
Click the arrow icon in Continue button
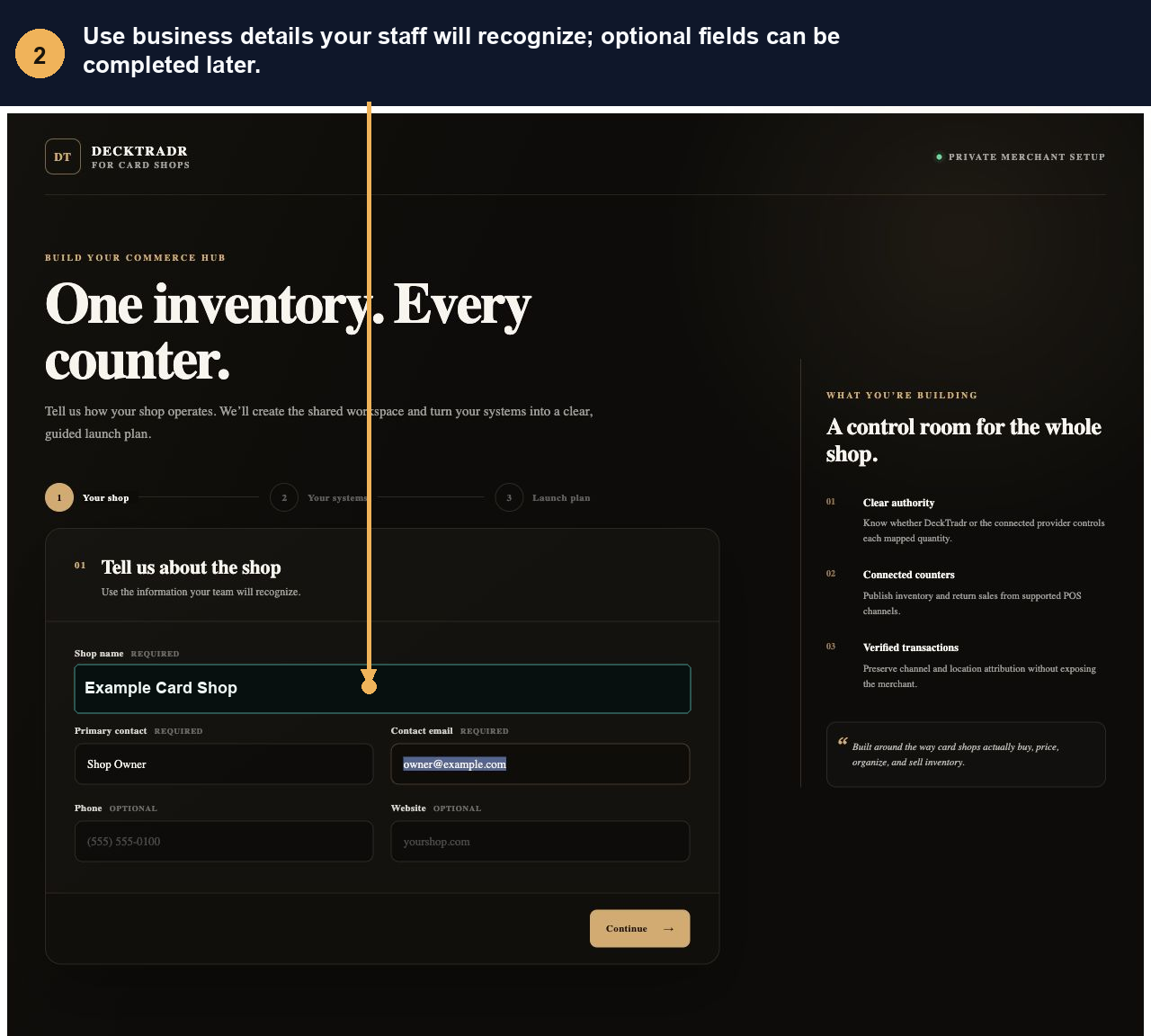click(x=668, y=929)
